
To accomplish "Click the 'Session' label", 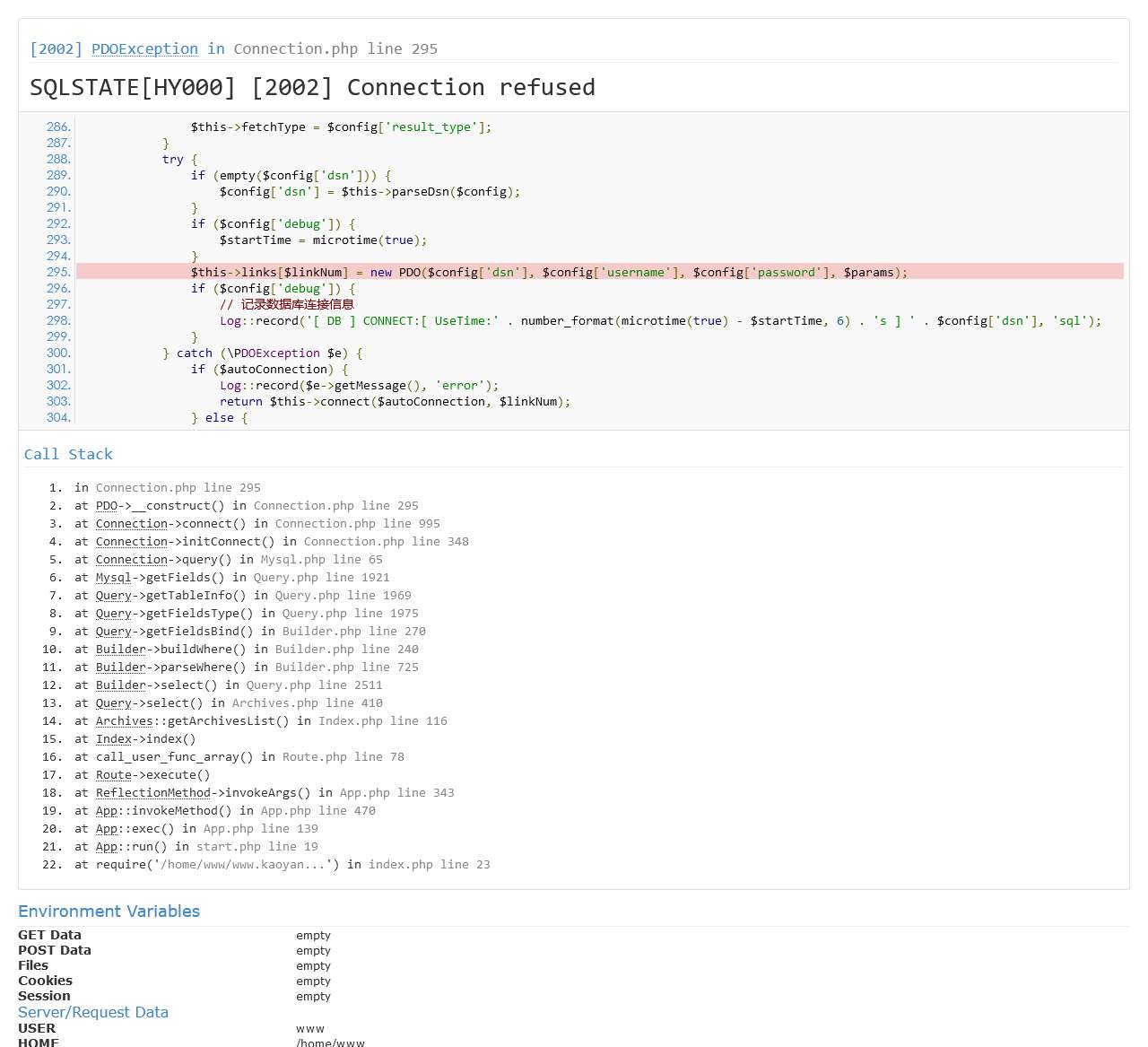I will pyautogui.click(x=44, y=996).
